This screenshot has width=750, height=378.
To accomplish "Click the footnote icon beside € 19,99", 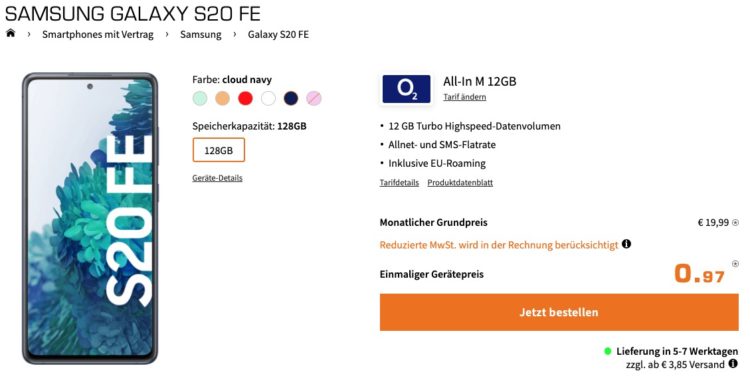I will [735, 222].
